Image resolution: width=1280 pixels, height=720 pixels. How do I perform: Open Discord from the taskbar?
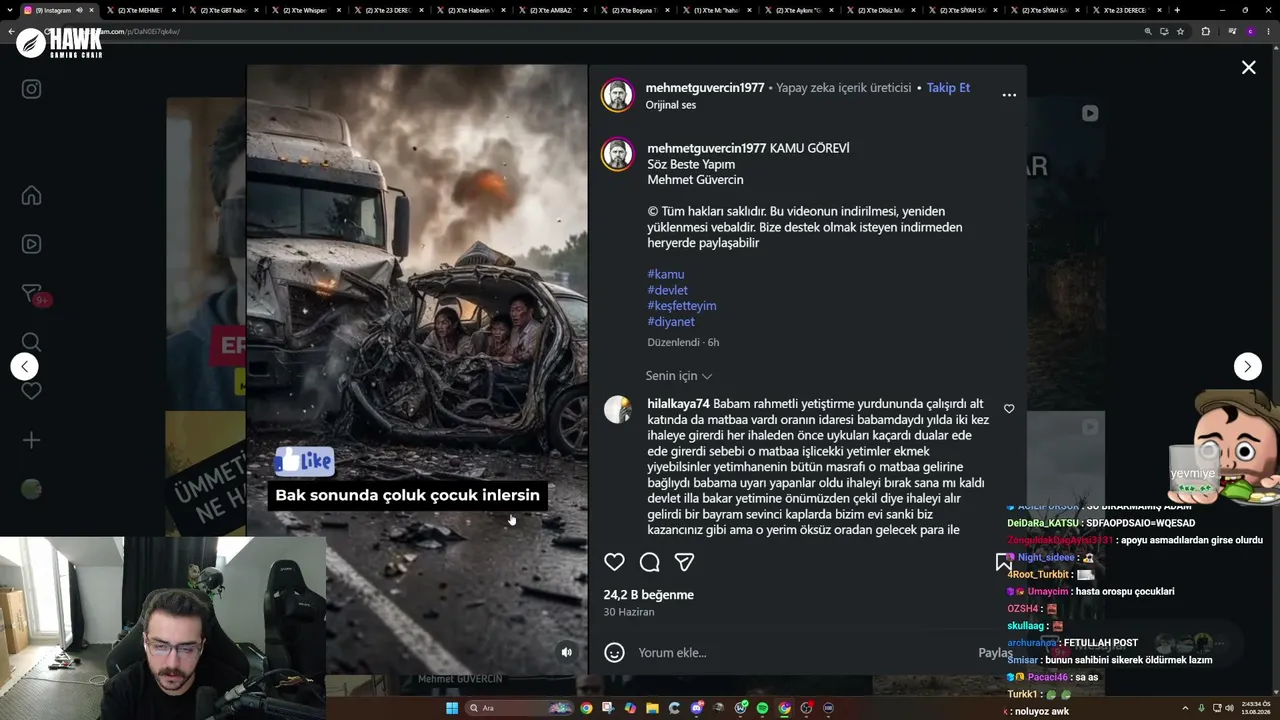coord(697,708)
